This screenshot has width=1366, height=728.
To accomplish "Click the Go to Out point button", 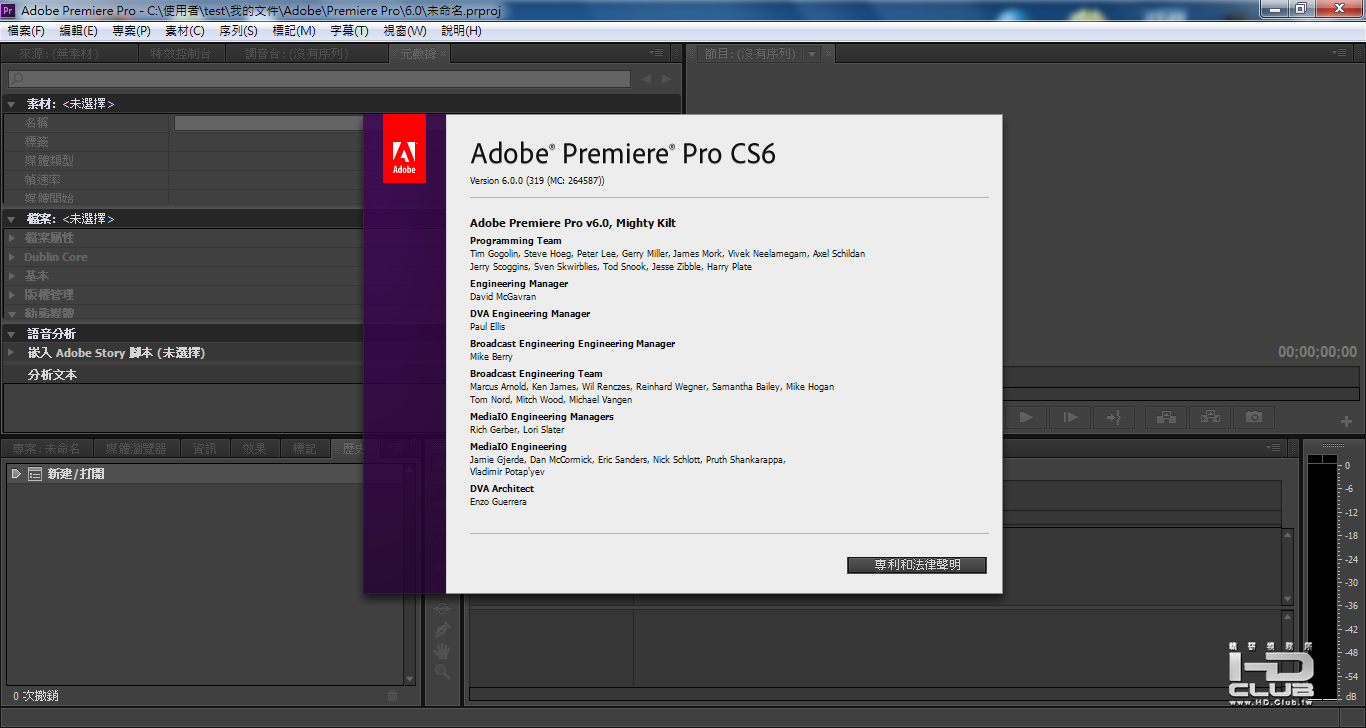I will pyautogui.click(x=1114, y=417).
